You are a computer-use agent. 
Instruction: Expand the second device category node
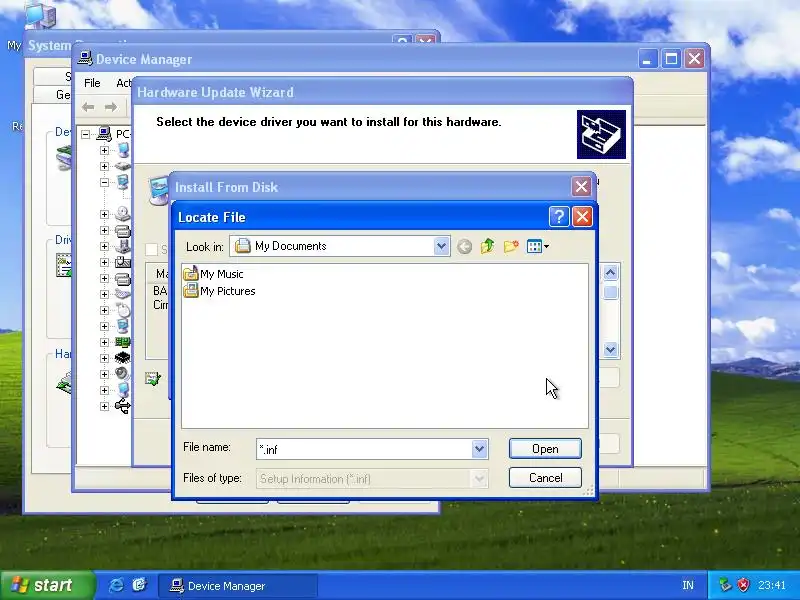click(x=104, y=166)
